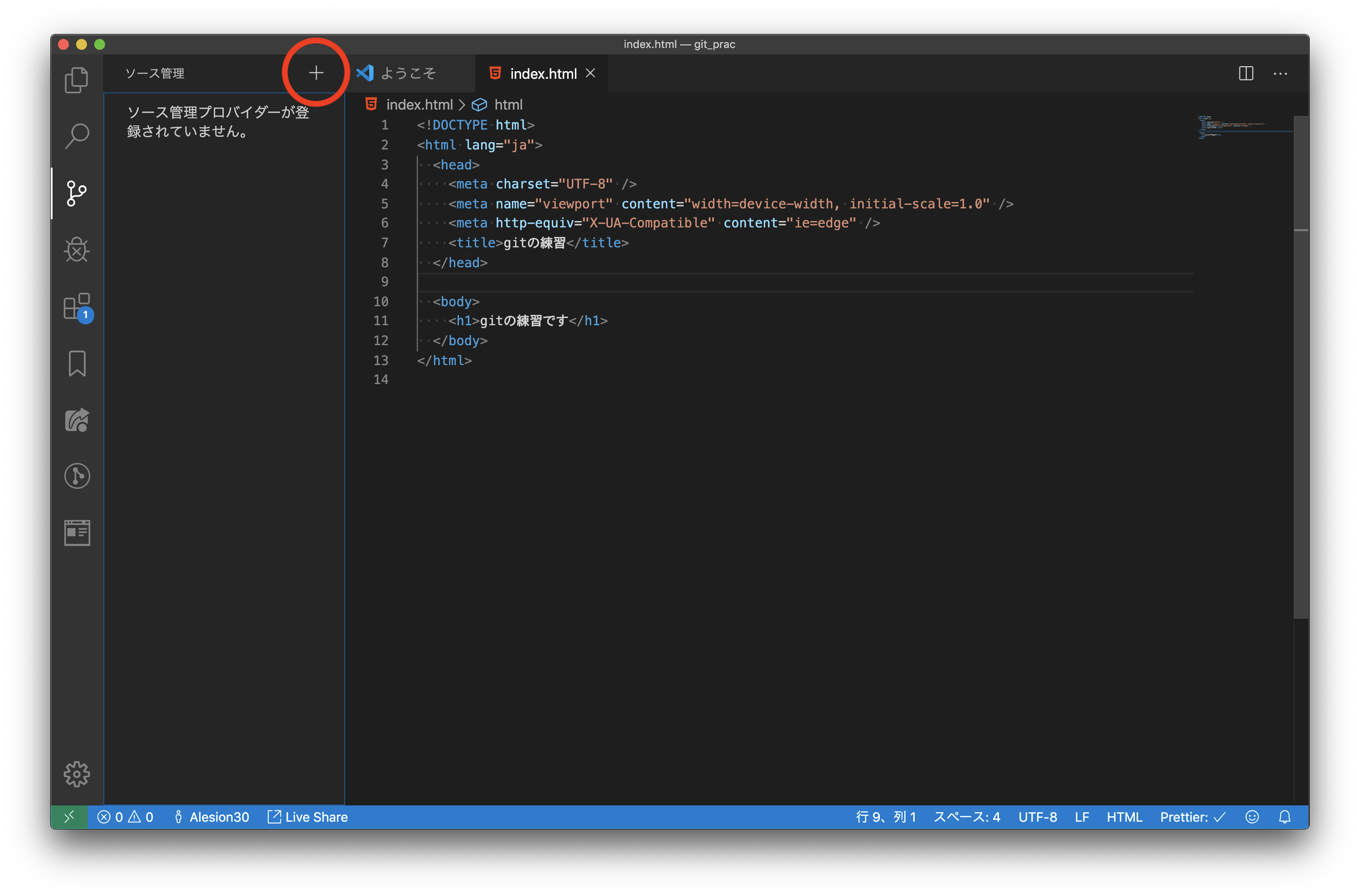This screenshot has height=896, width=1360.
Task: Toggle Prettier formatter in status bar
Action: tap(1191, 817)
